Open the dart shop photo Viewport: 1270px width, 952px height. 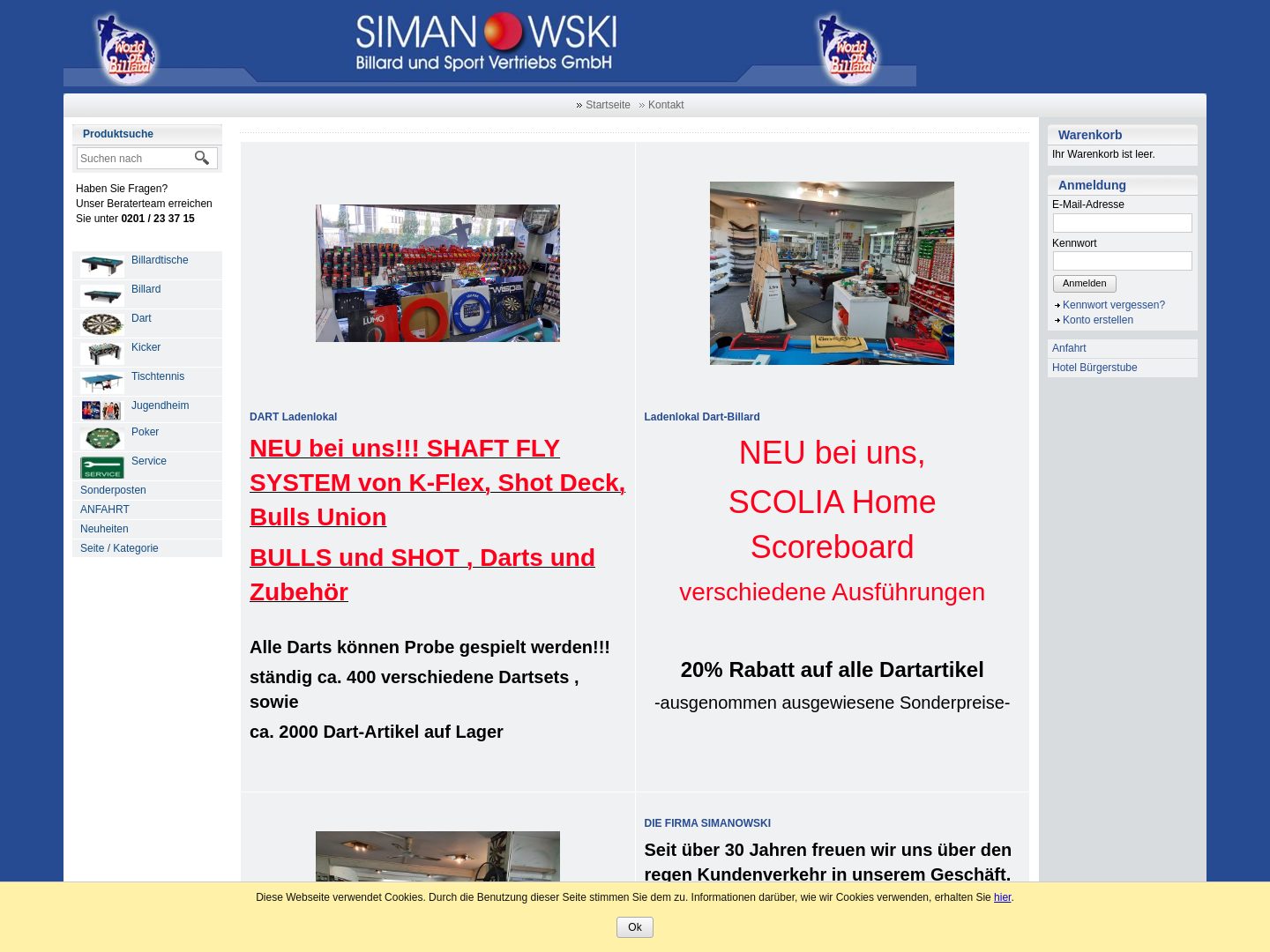coord(437,273)
